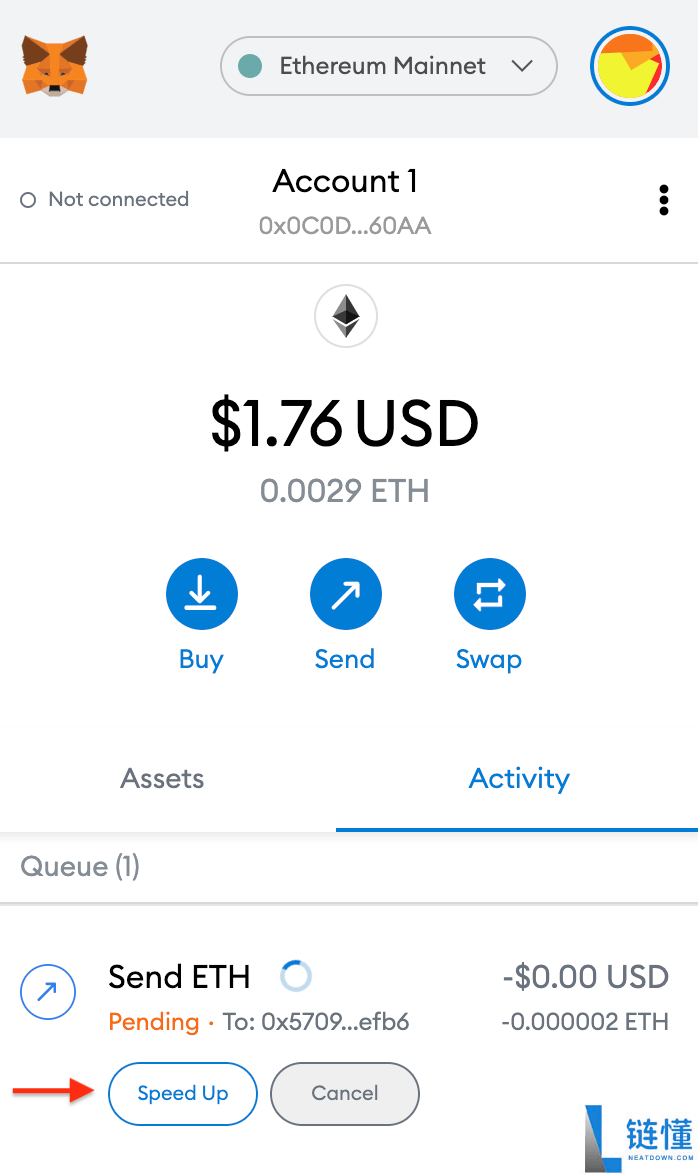Screen dimensions: 698x1174
Task: Open the three-dot account options menu
Action: 664,200
